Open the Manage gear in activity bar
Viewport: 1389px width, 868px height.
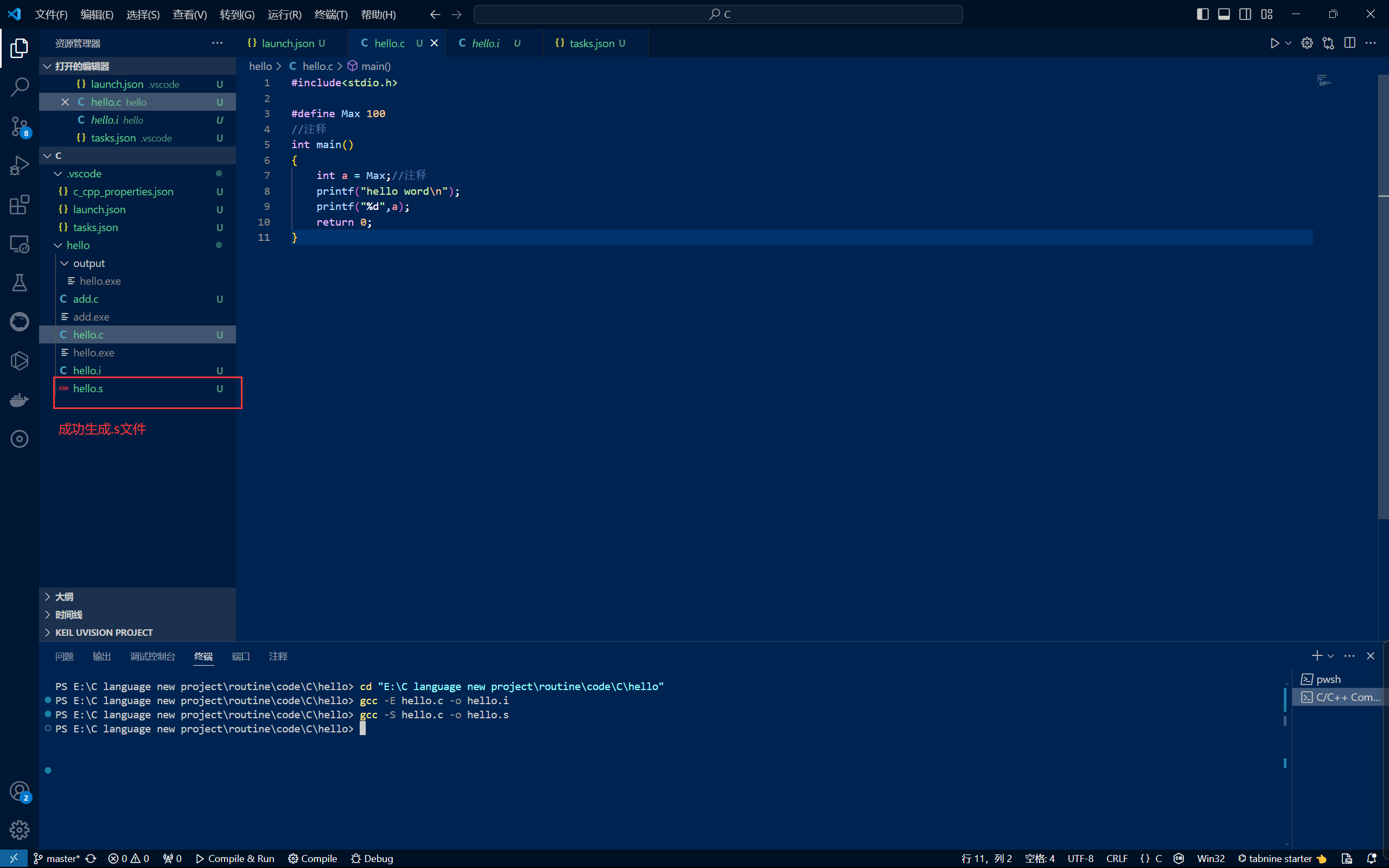tap(20, 830)
